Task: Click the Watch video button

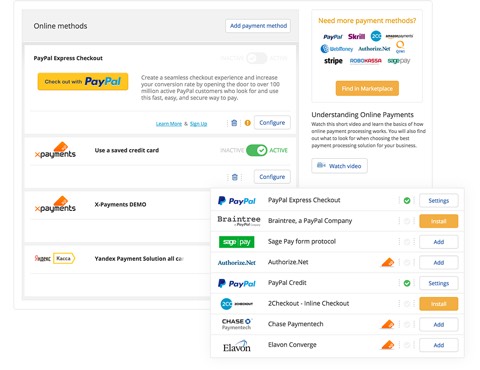Action: (x=339, y=166)
